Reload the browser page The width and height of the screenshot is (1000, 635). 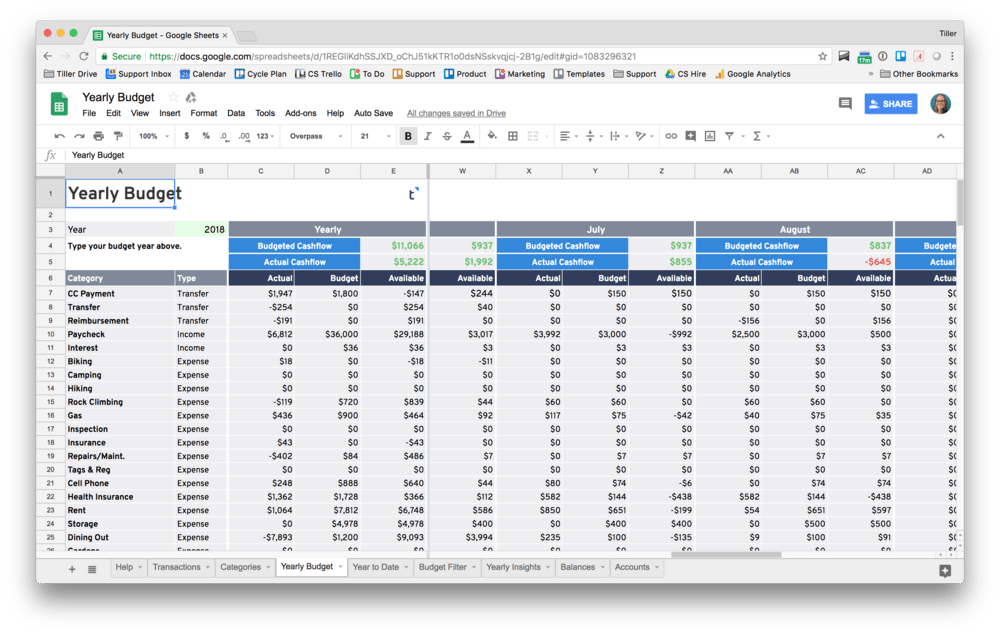tap(84, 56)
